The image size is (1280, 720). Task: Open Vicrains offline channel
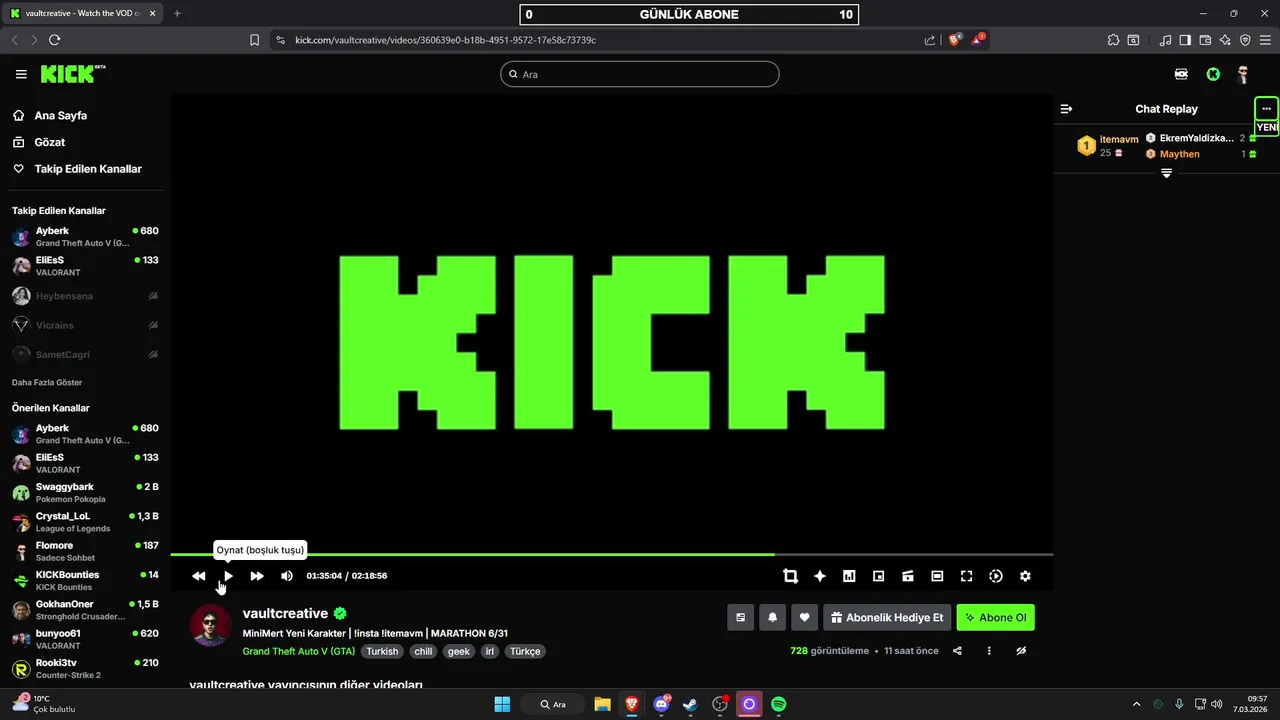84,325
